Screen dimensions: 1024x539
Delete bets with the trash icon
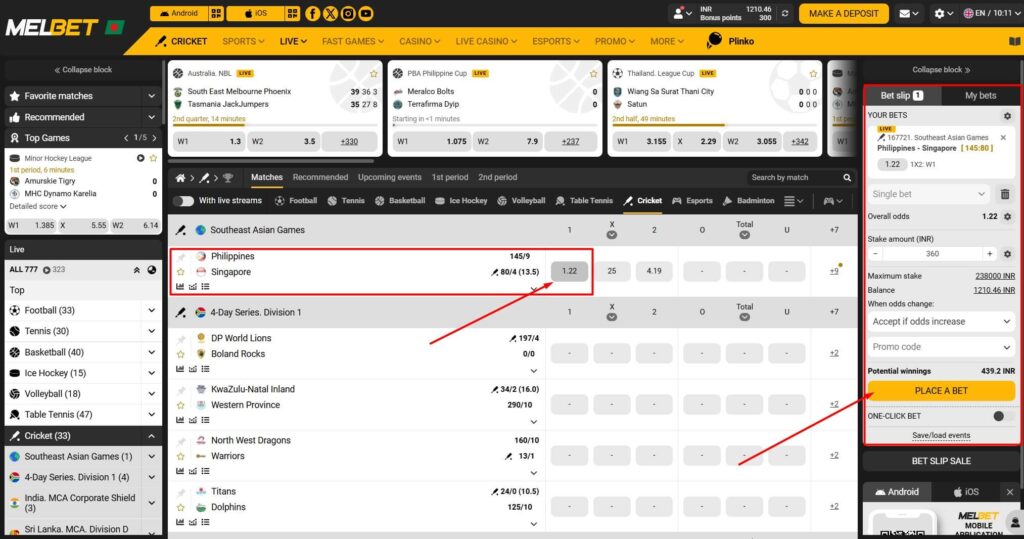[x=1005, y=194]
